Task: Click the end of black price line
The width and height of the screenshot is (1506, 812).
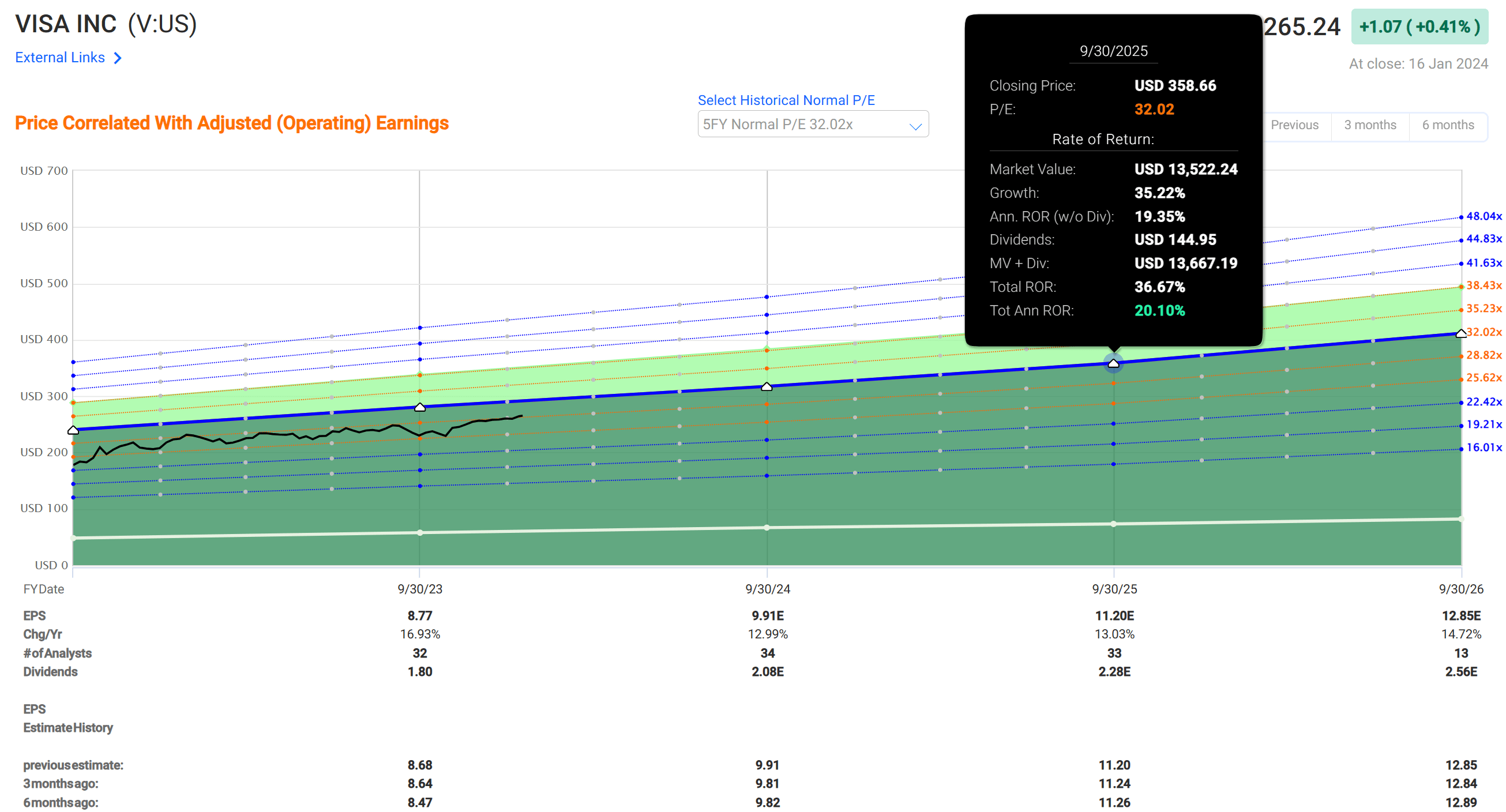Action: (521, 416)
